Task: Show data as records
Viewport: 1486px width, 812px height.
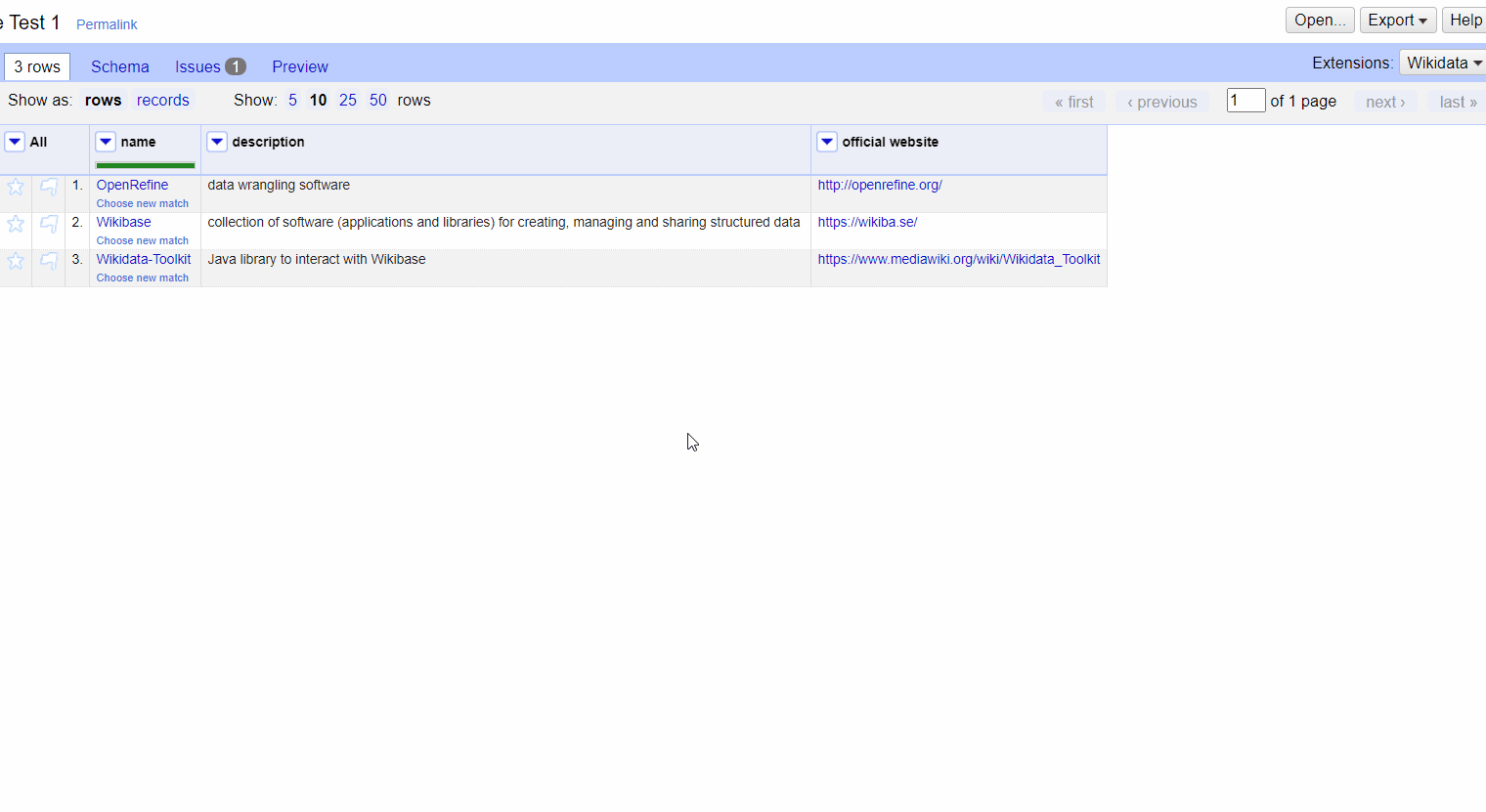Action: coord(163,101)
